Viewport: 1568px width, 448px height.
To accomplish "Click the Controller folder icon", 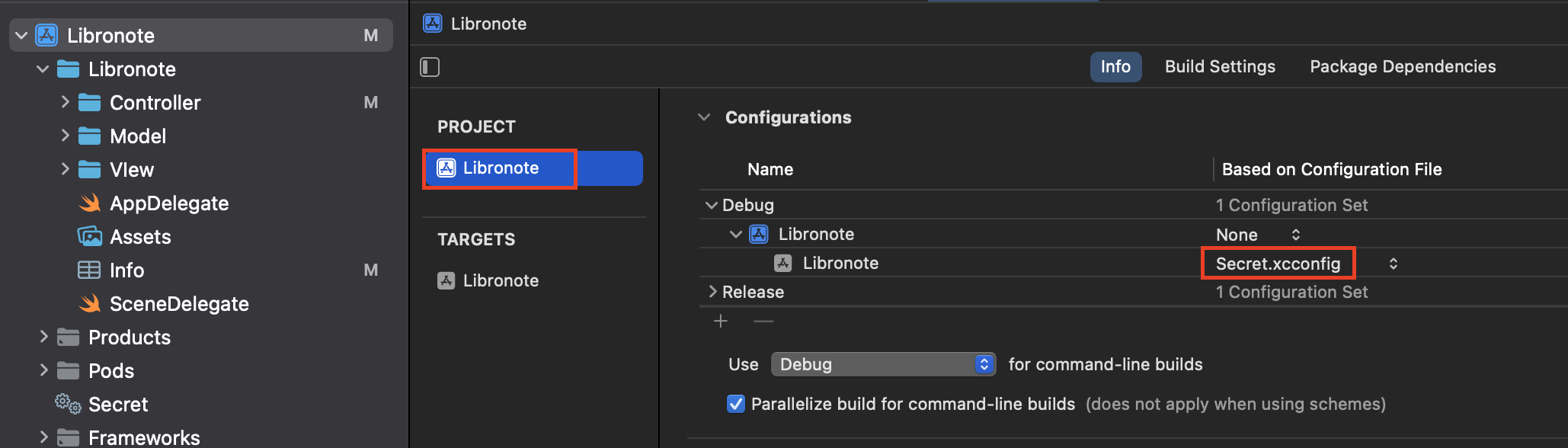I will tap(89, 103).
